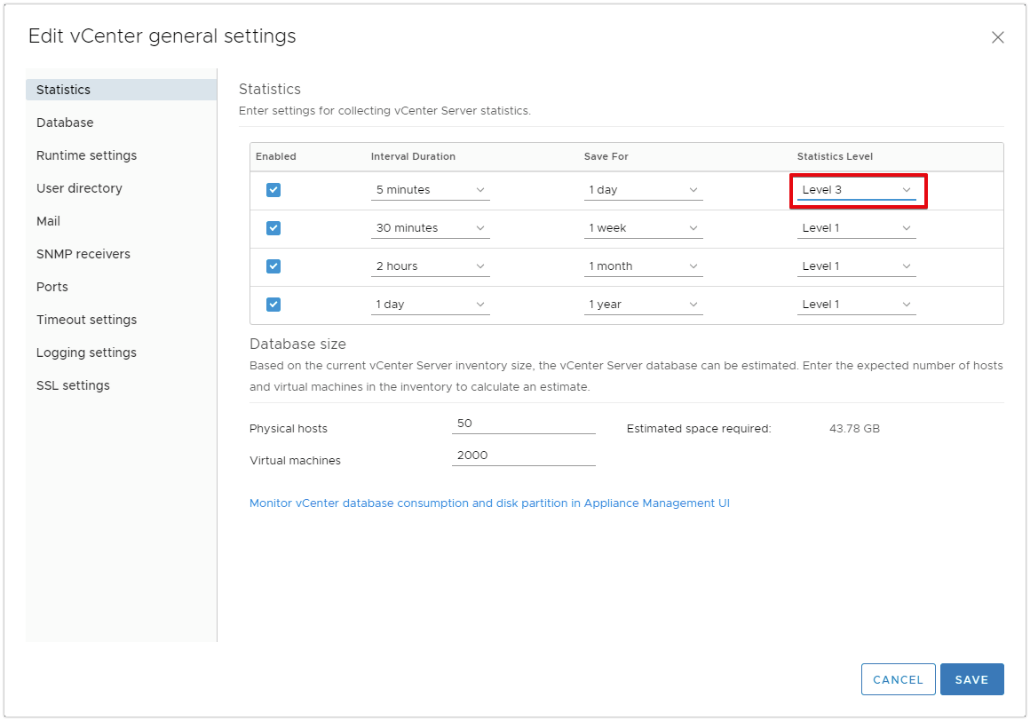The width and height of the screenshot is (1030, 721).
Task: Open the 5 minutes Interval Duration dropdown
Action: coord(430,190)
